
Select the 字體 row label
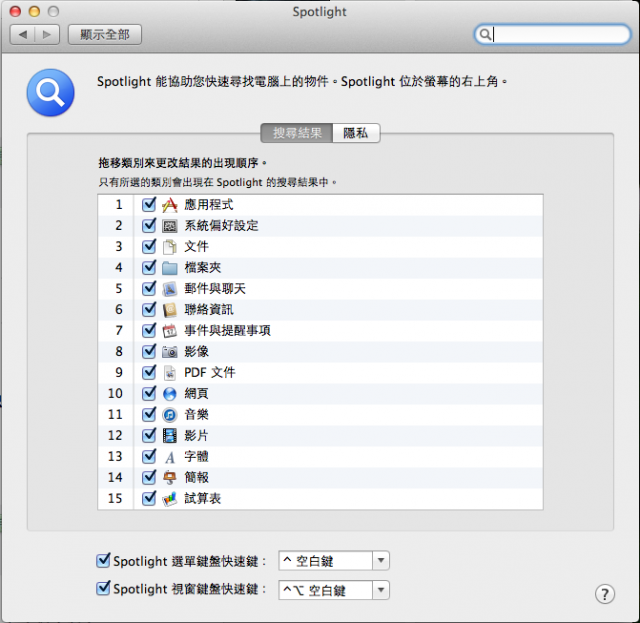click(x=196, y=456)
